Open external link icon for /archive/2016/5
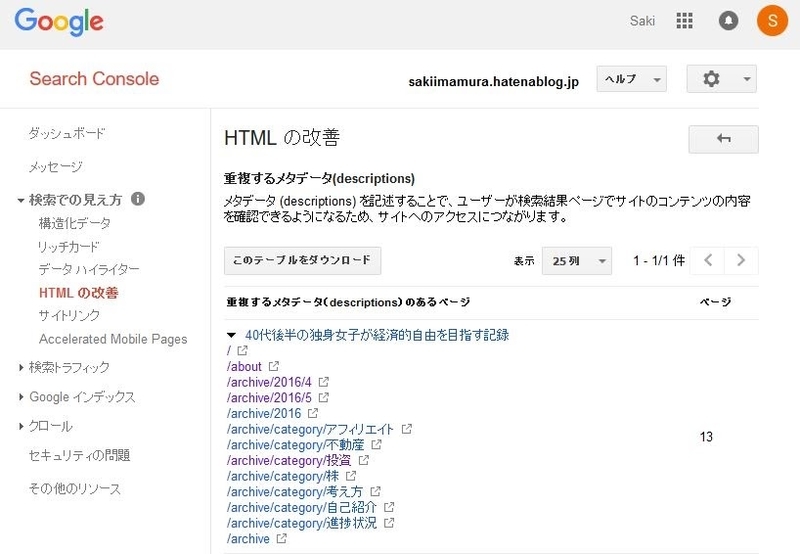This screenshot has height=554, width=800. point(323,397)
